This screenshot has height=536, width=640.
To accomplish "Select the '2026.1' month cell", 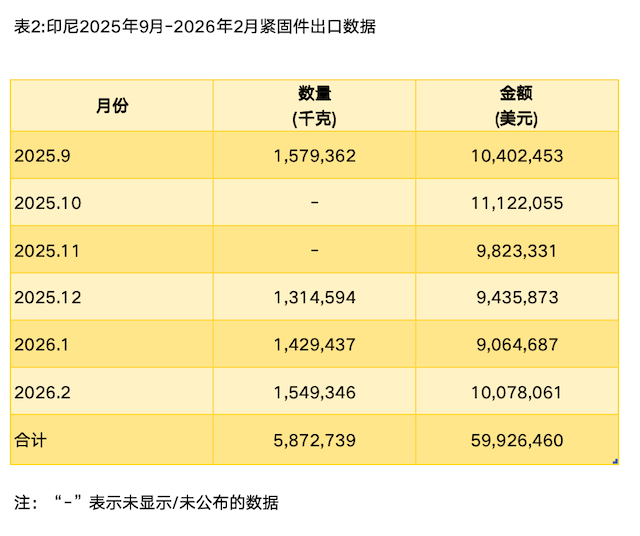I will coord(112,344).
